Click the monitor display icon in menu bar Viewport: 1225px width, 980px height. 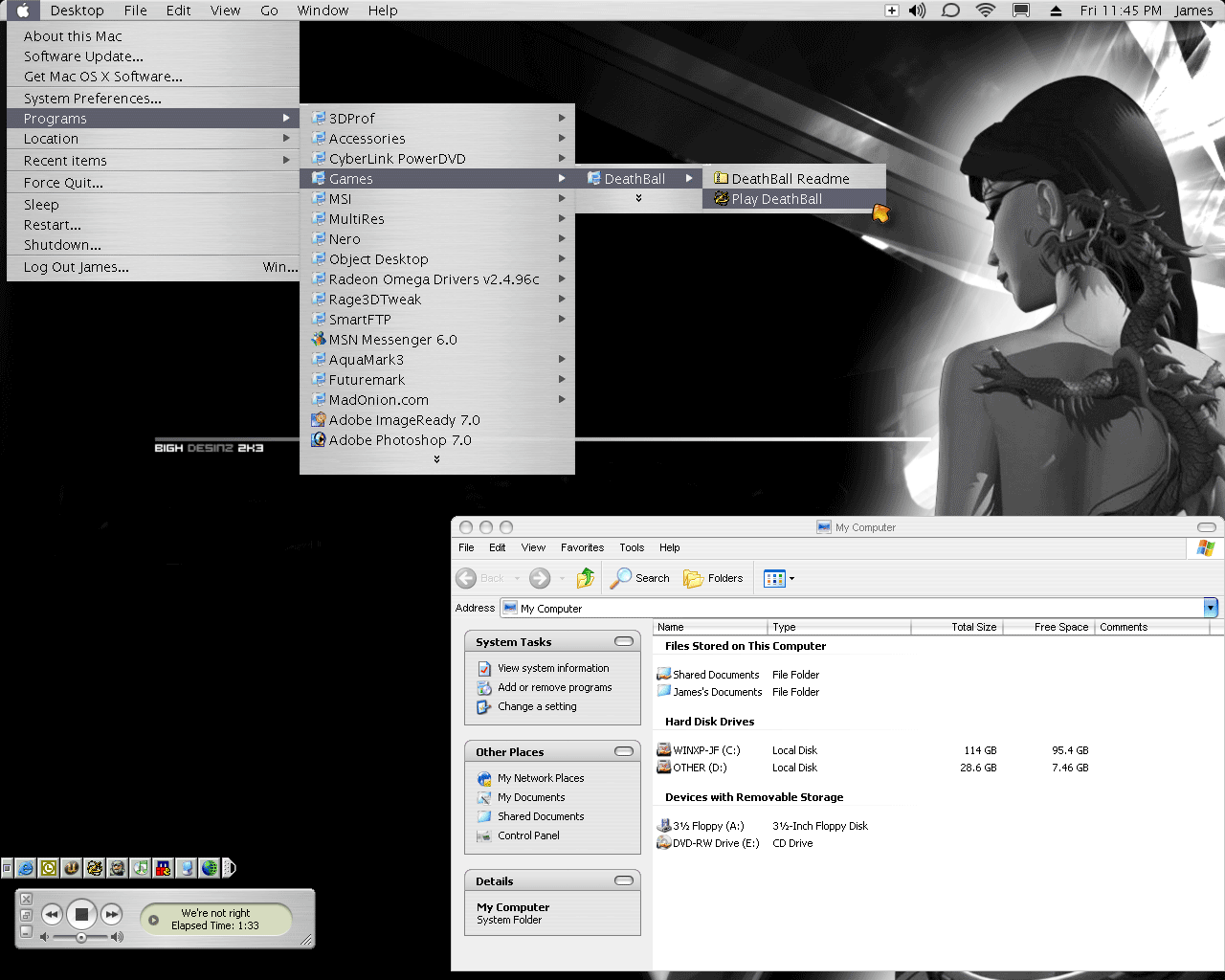click(1021, 11)
